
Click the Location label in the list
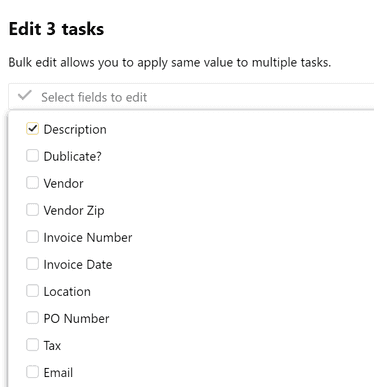(67, 291)
